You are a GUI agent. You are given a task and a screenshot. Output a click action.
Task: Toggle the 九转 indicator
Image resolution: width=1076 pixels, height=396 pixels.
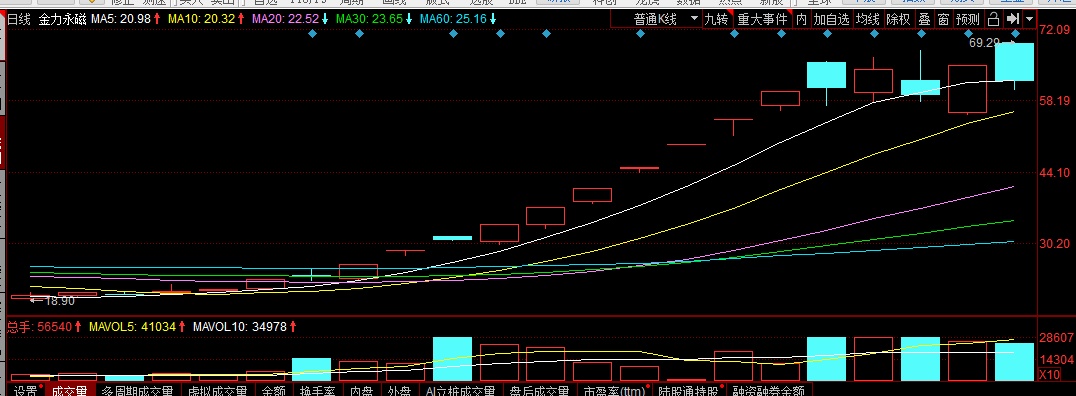pos(717,19)
